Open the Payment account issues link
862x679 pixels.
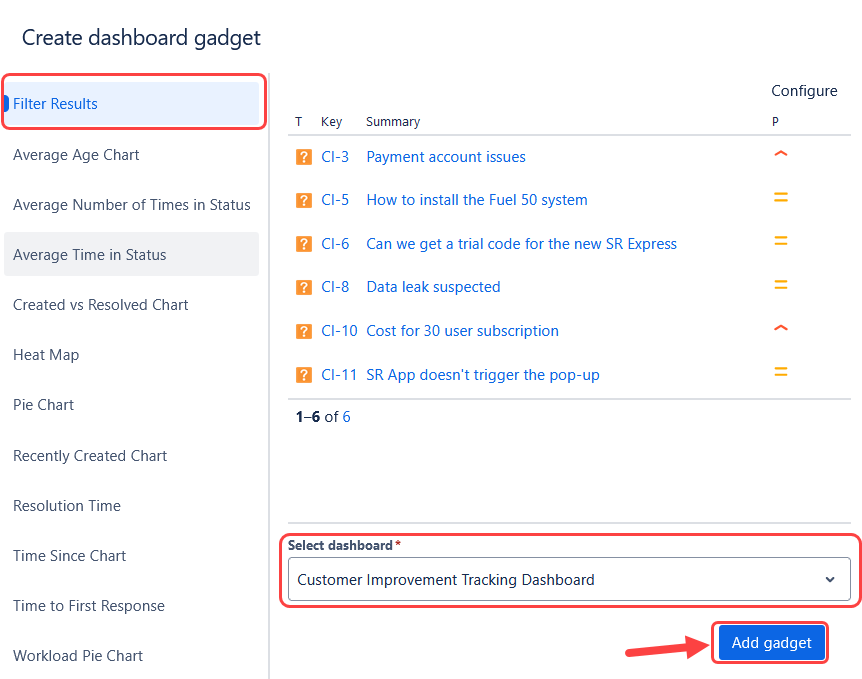click(x=446, y=157)
